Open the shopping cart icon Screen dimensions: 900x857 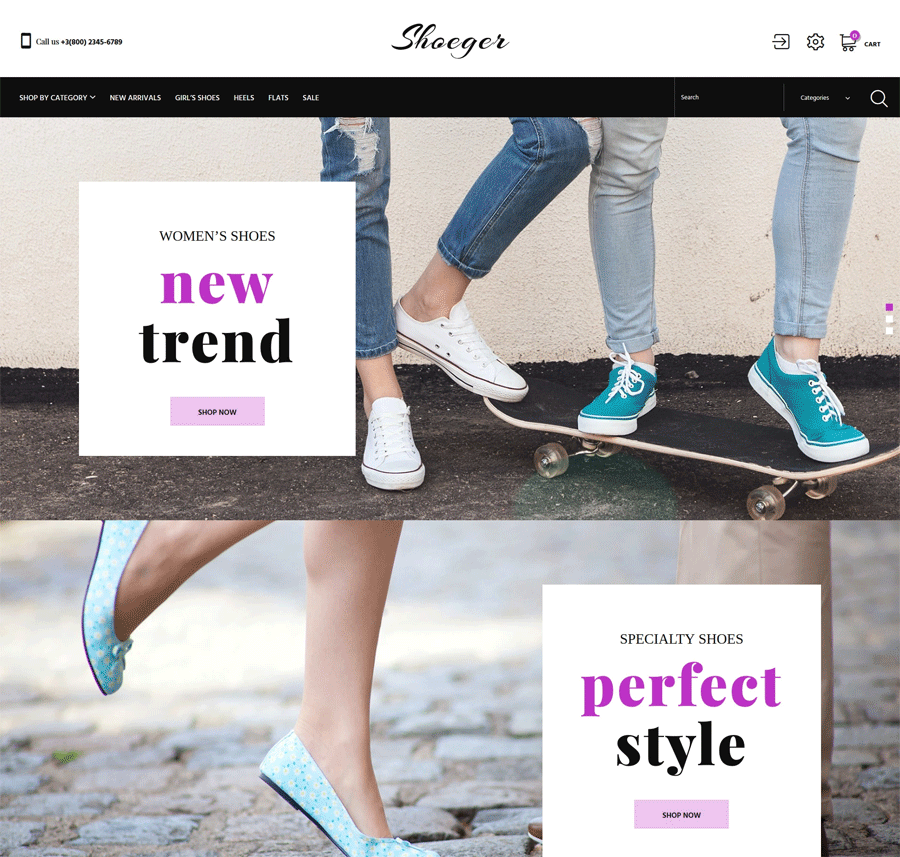(847, 43)
